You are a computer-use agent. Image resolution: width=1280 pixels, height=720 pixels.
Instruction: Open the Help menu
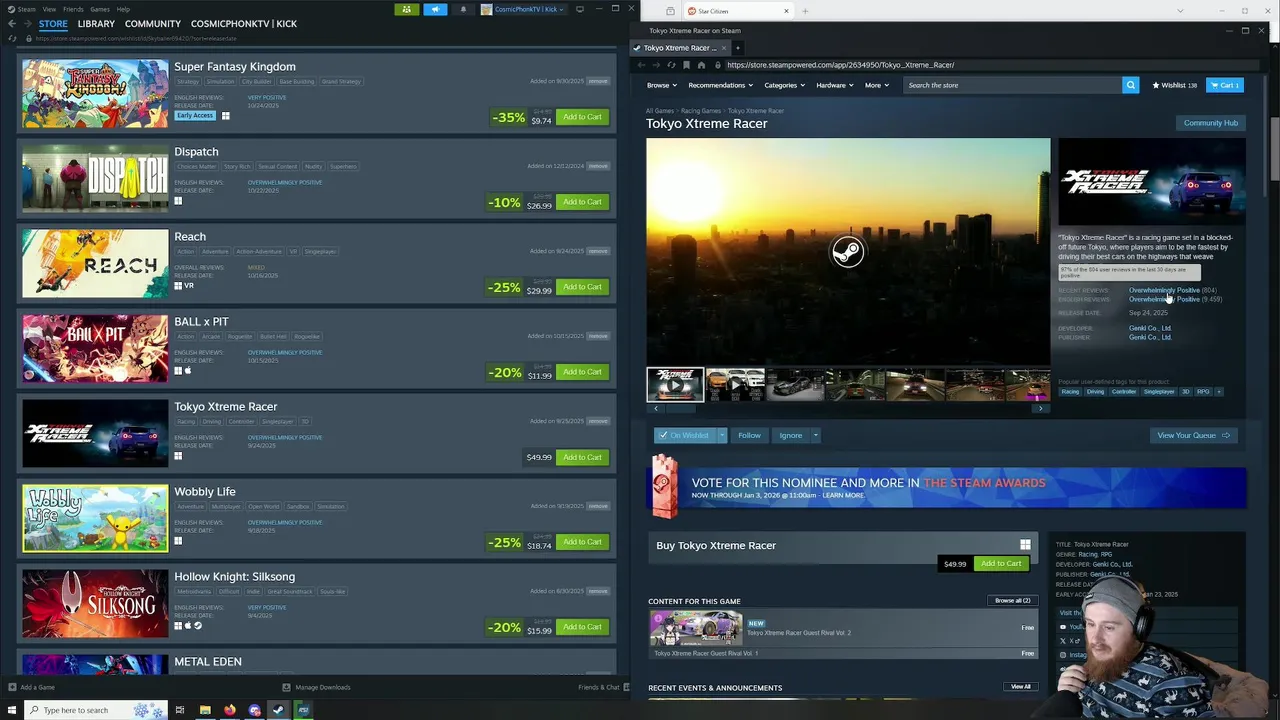point(123,9)
